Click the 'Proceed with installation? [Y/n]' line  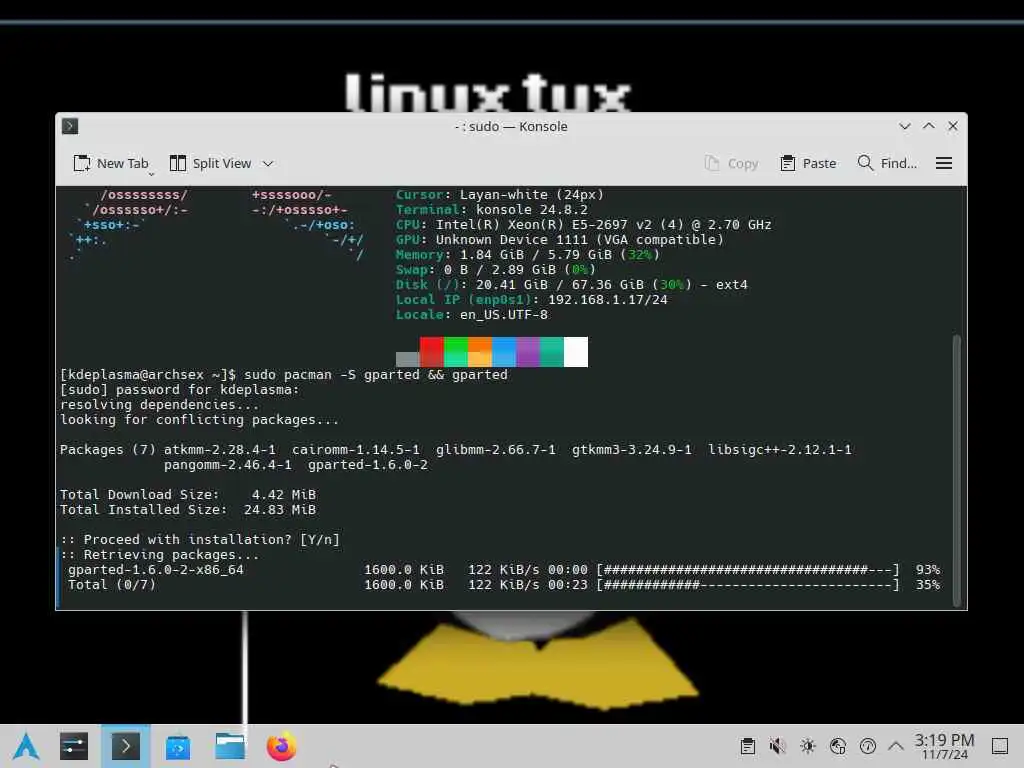pos(200,539)
